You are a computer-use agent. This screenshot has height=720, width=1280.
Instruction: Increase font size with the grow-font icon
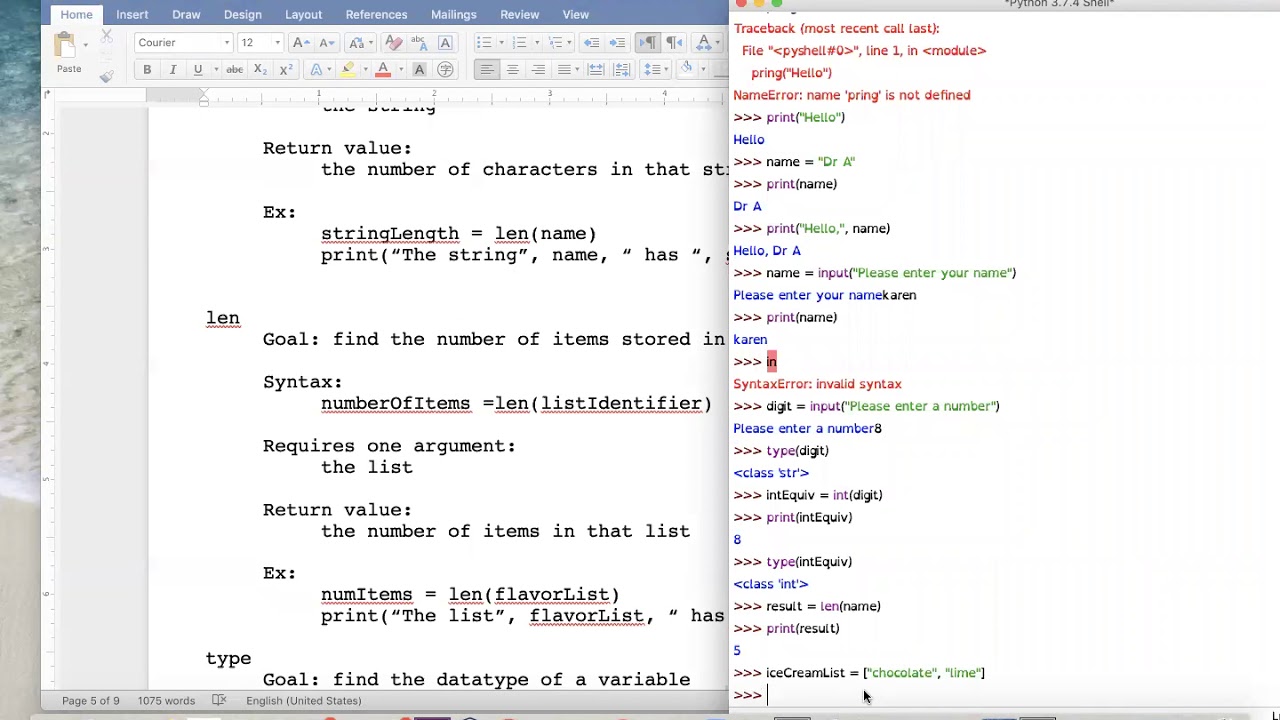[x=301, y=42]
